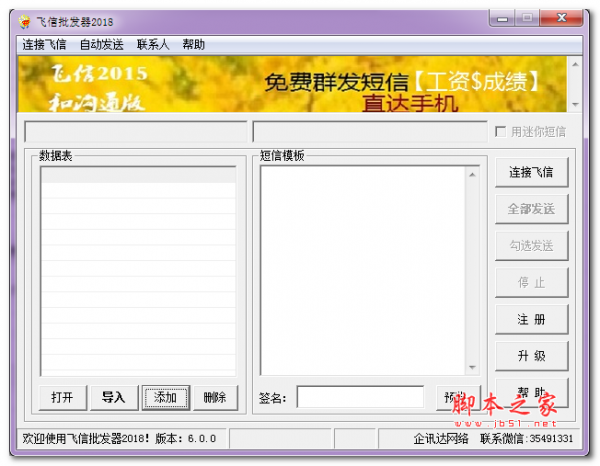Click the left read-only field above 数据表
600x466 pixels.
[136, 132]
